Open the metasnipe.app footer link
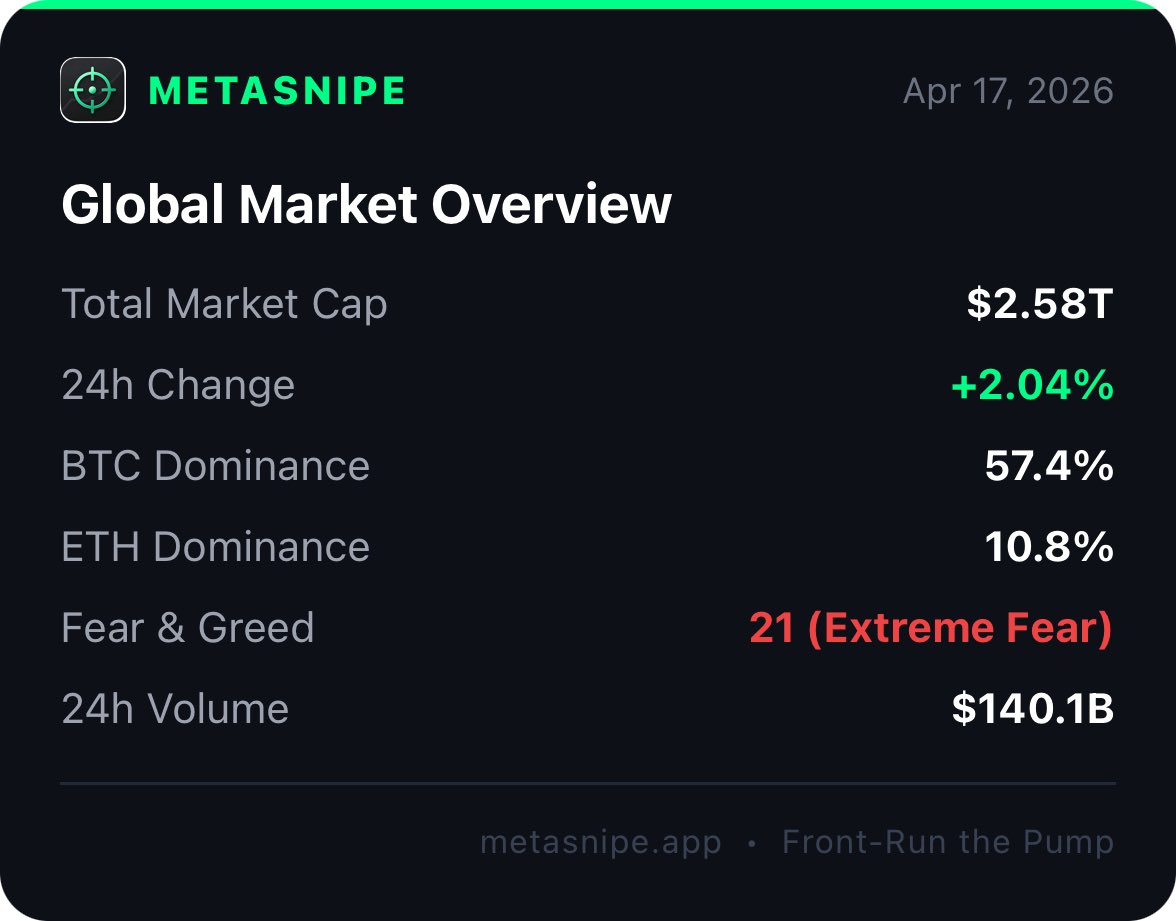The image size is (1176, 921). pyautogui.click(x=600, y=842)
